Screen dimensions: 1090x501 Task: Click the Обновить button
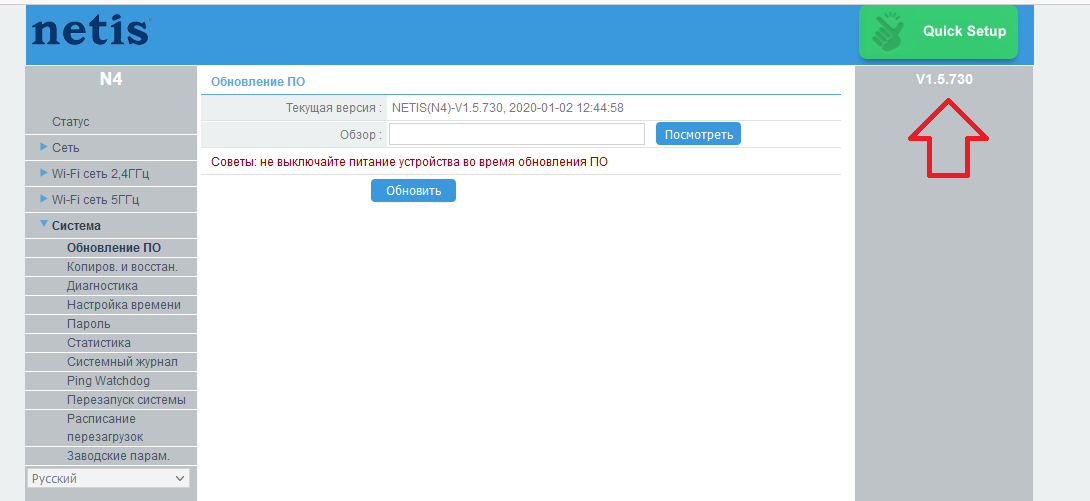(x=414, y=190)
